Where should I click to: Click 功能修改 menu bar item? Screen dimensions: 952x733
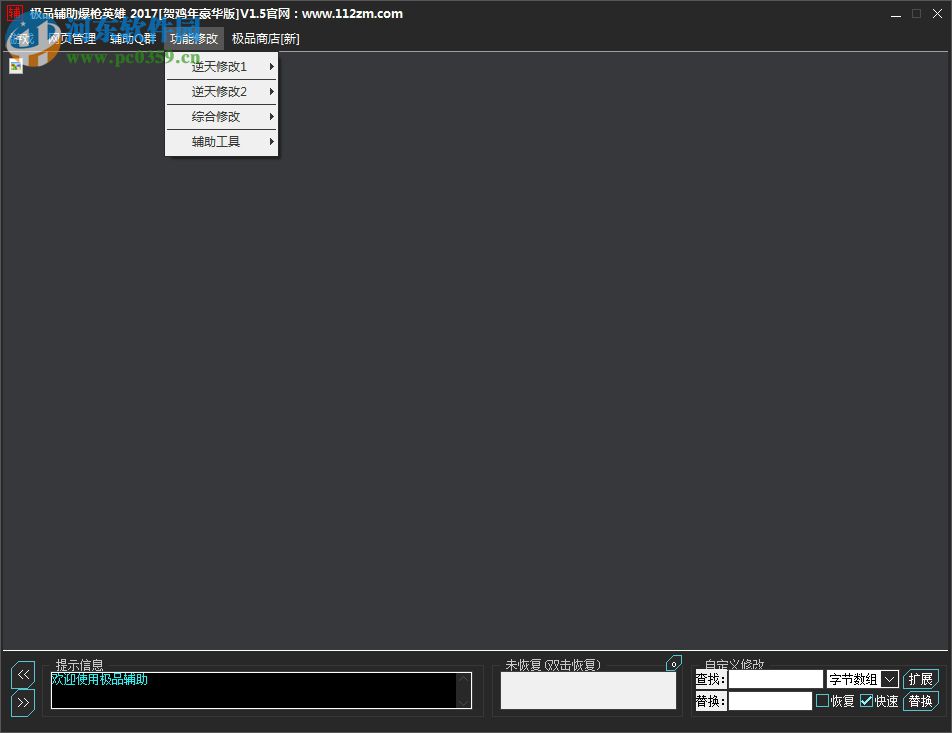coord(194,39)
